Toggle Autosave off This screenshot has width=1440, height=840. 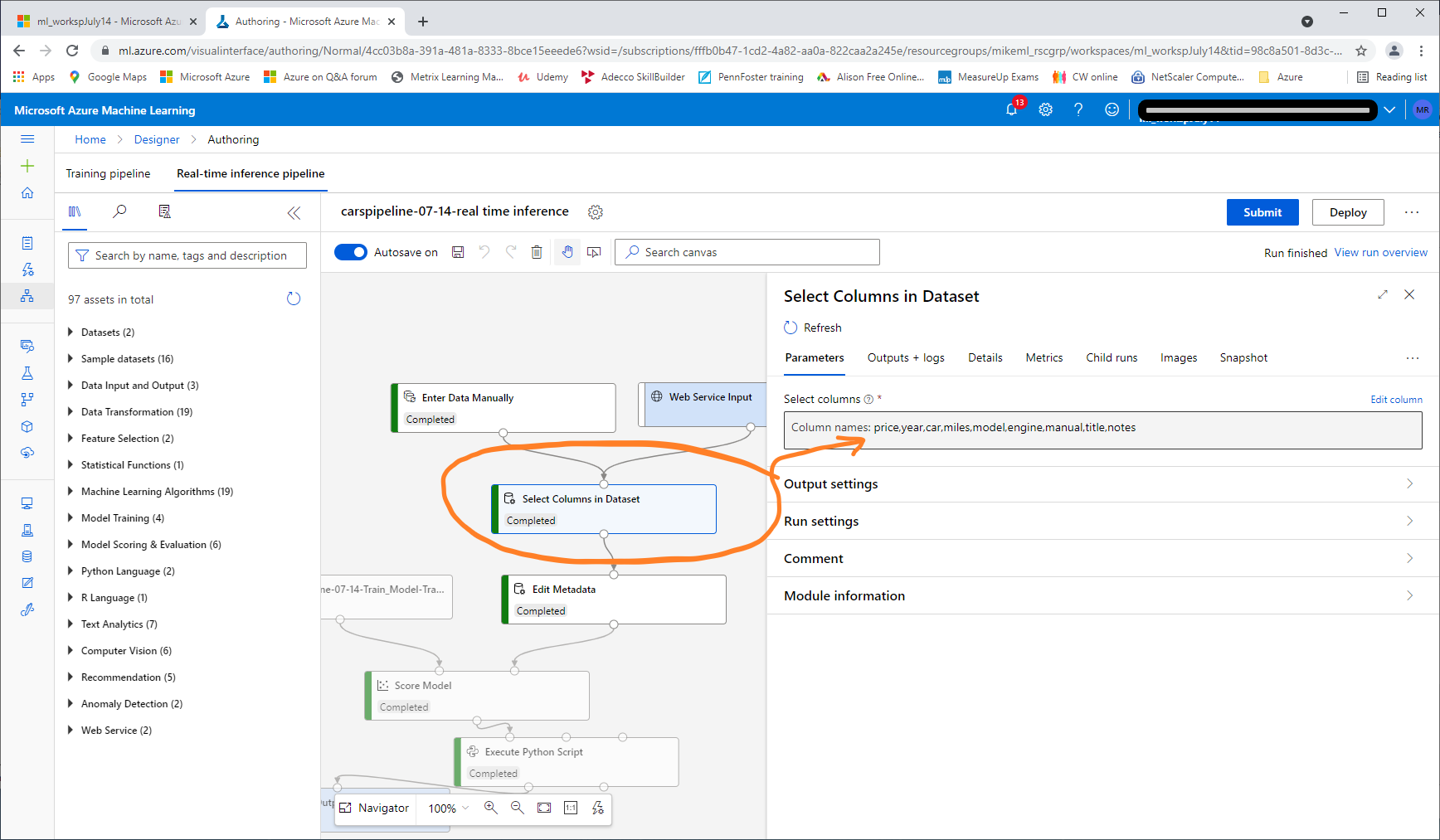pos(351,252)
